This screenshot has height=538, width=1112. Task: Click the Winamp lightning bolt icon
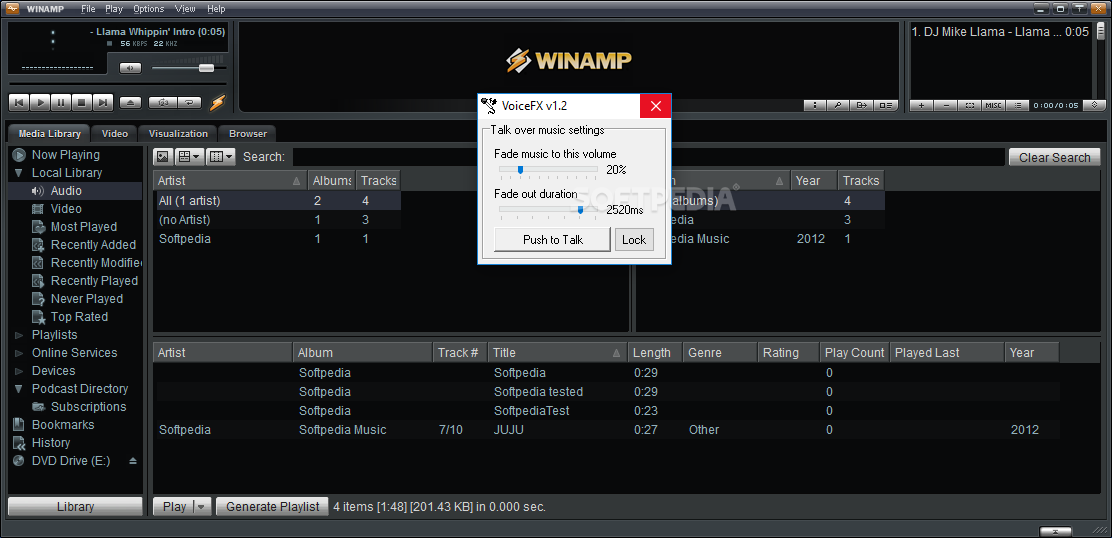tap(217, 103)
